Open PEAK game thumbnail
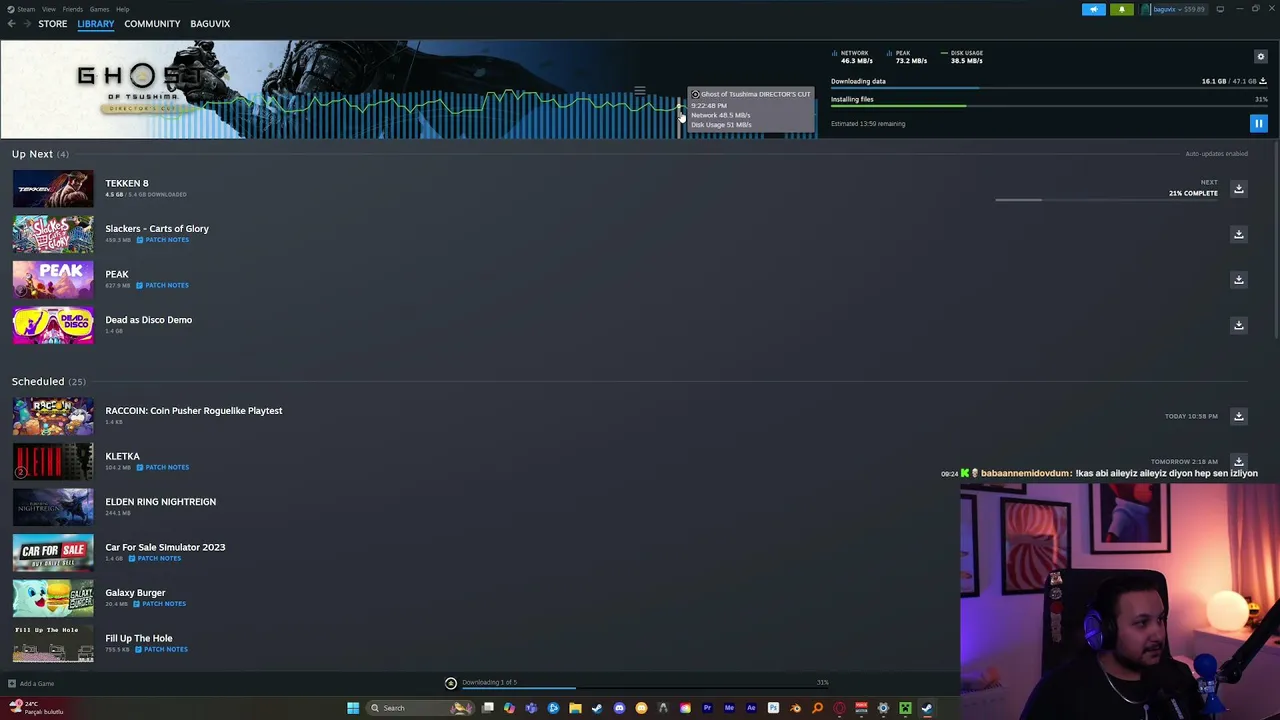This screenshot has width=1280, height=720. click(53, 280)
